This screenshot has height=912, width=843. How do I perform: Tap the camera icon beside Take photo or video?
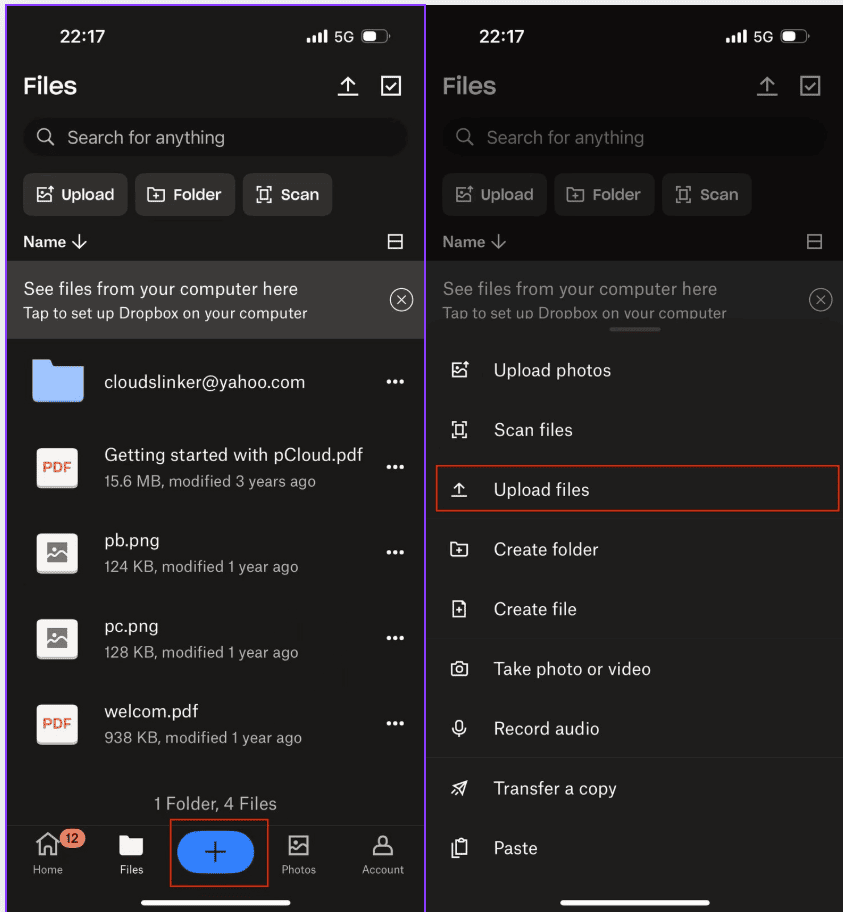(x=460, y=669)
